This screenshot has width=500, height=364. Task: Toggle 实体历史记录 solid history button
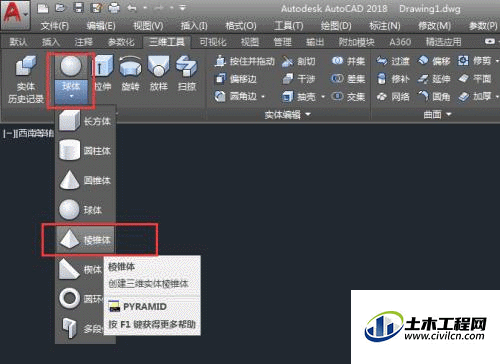click(26, 79)
